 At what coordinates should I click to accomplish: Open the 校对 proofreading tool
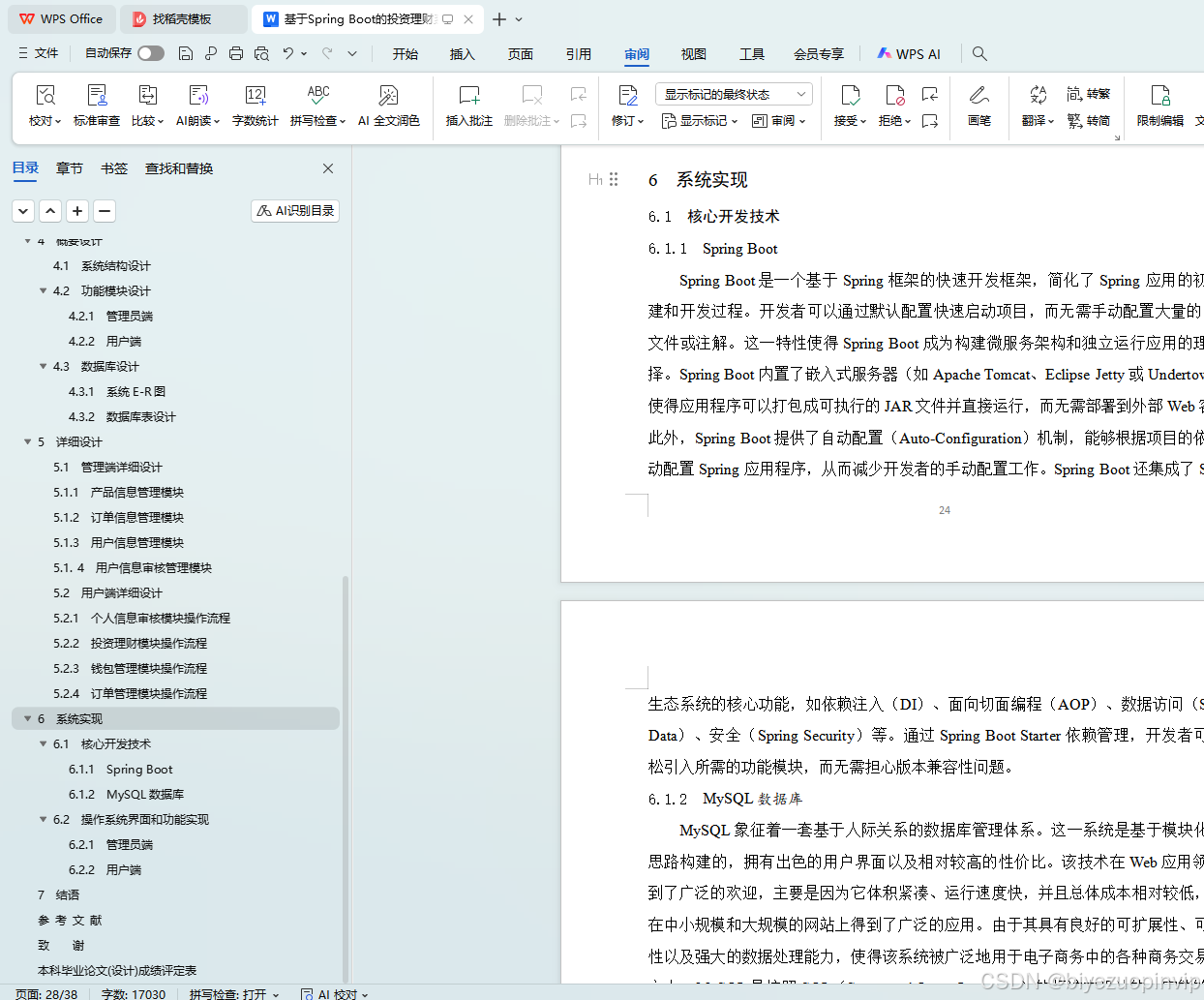[x=45, y=106]
